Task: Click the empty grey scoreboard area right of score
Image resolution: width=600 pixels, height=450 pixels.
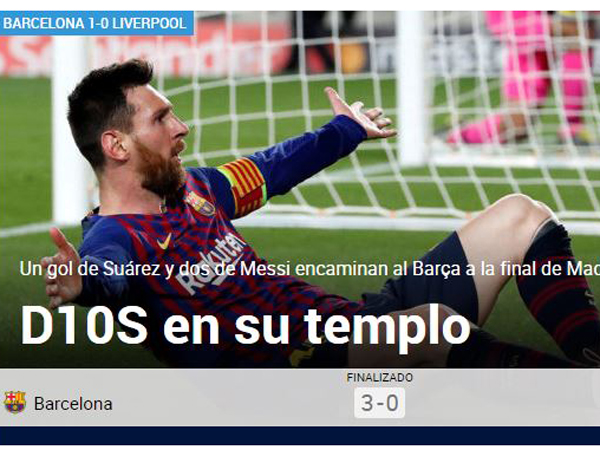Action: click(x=502, y=398)
